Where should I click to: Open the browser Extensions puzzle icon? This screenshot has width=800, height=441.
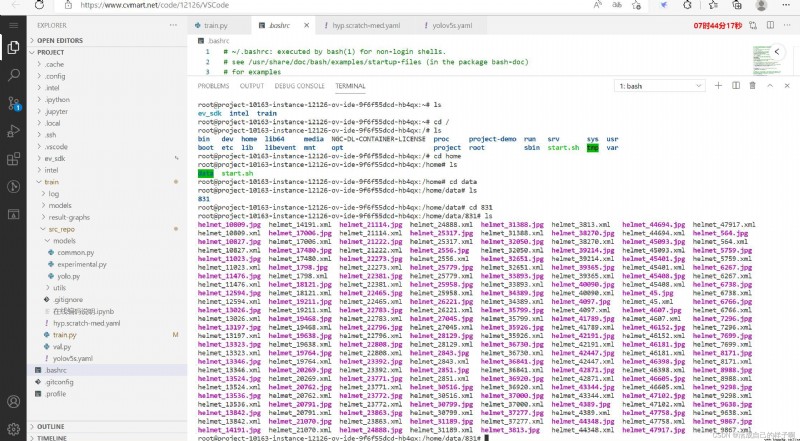click(x=687, y=5)
